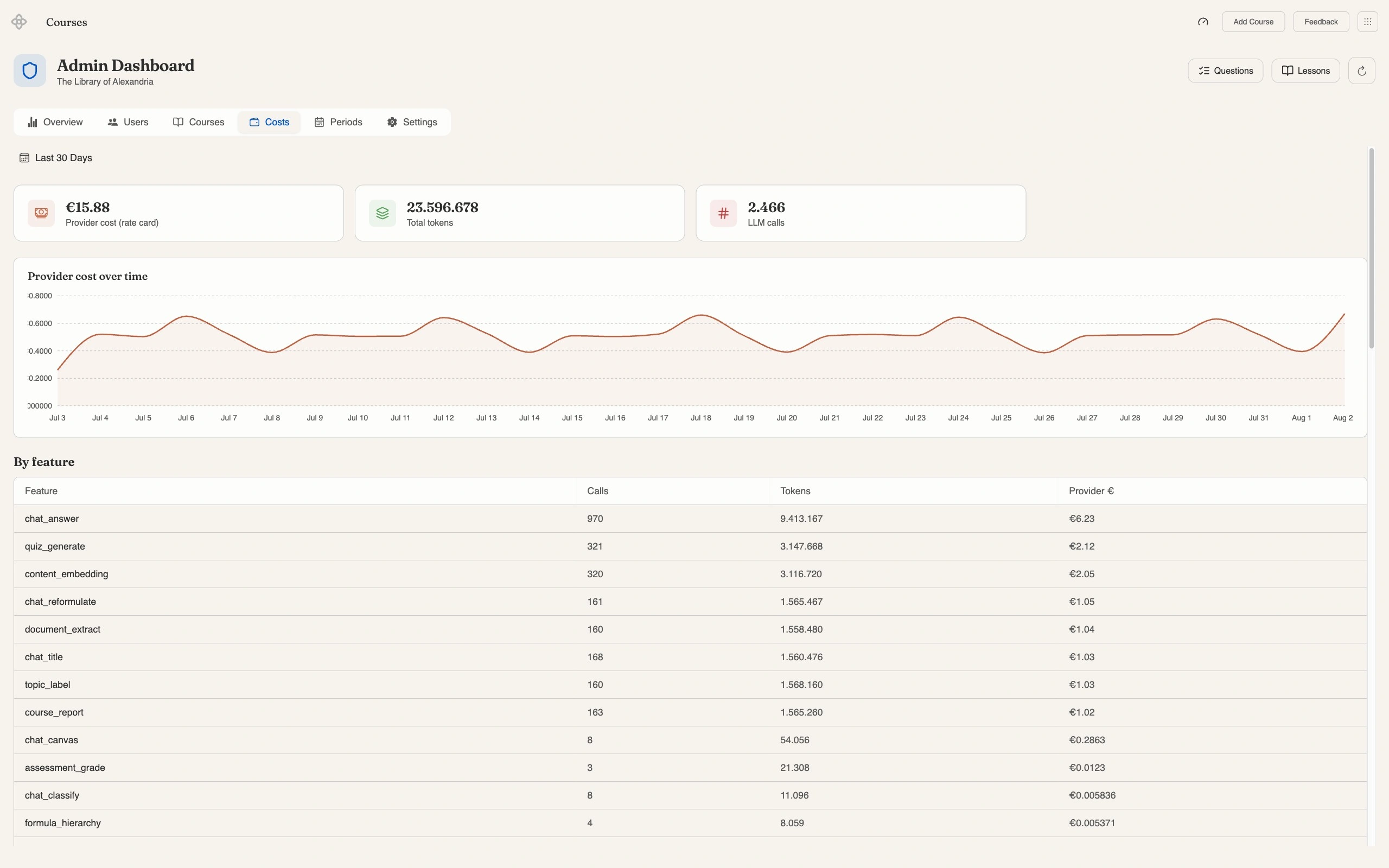Click the layers icon on total tokens card
Image resolution: width=1389 pixels, height=868 pixels.
pos(383,213)
